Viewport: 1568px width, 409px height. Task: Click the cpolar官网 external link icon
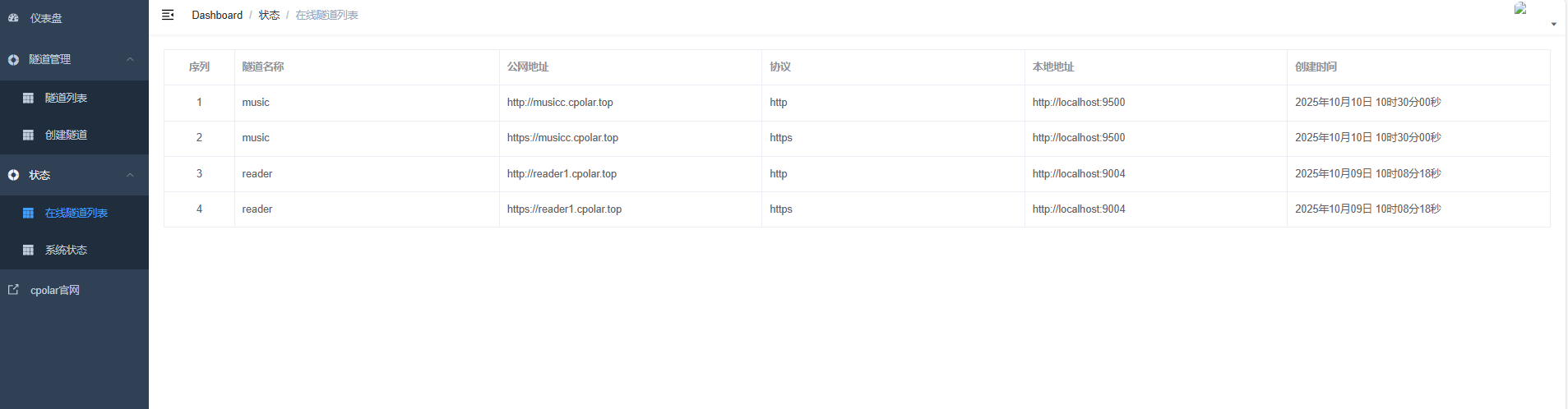tap(13, 290)
